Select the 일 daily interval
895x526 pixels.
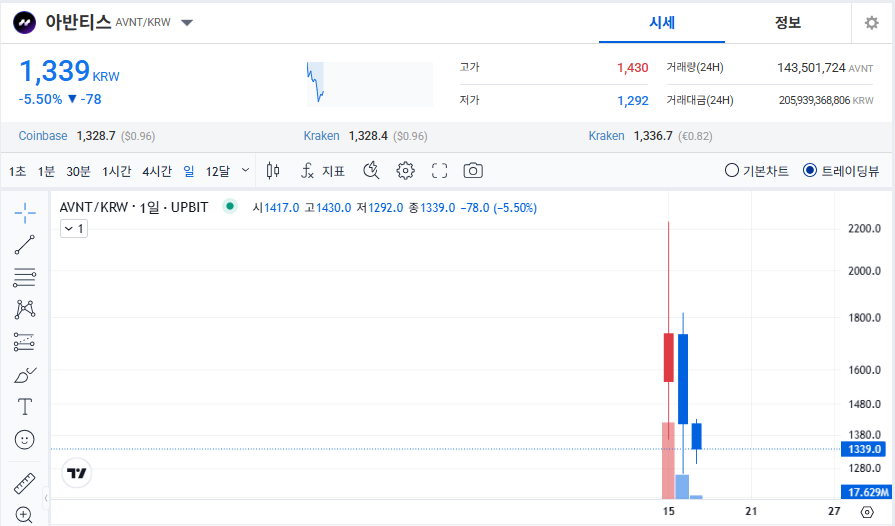tap(189, 171)
